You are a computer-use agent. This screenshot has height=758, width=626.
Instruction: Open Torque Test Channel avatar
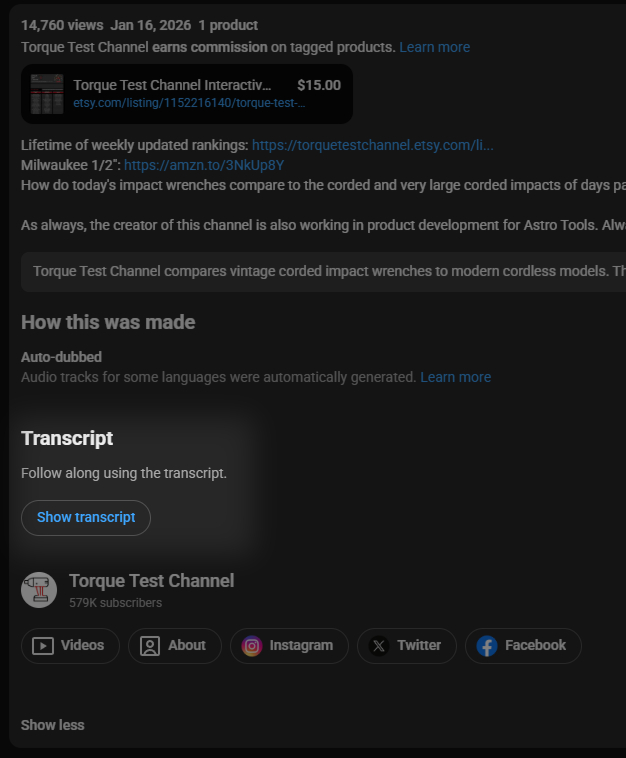click(x=39, y=590)
